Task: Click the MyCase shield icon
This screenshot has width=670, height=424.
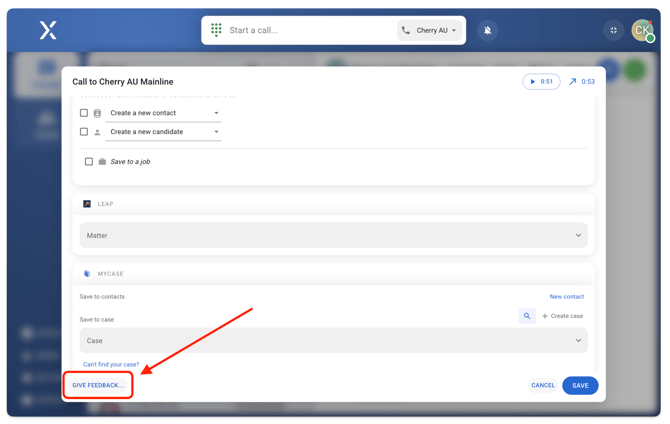Action: (x=87, y=274)
